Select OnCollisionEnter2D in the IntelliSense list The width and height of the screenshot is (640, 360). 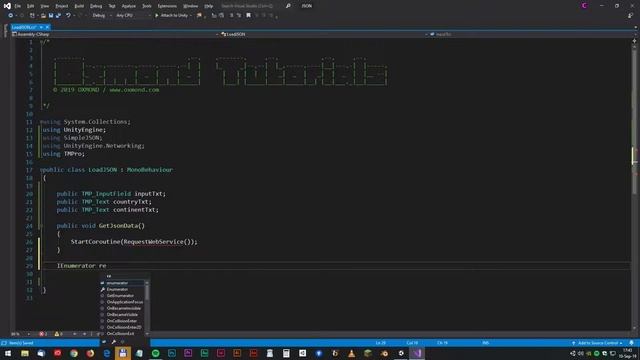pos(122,327)
